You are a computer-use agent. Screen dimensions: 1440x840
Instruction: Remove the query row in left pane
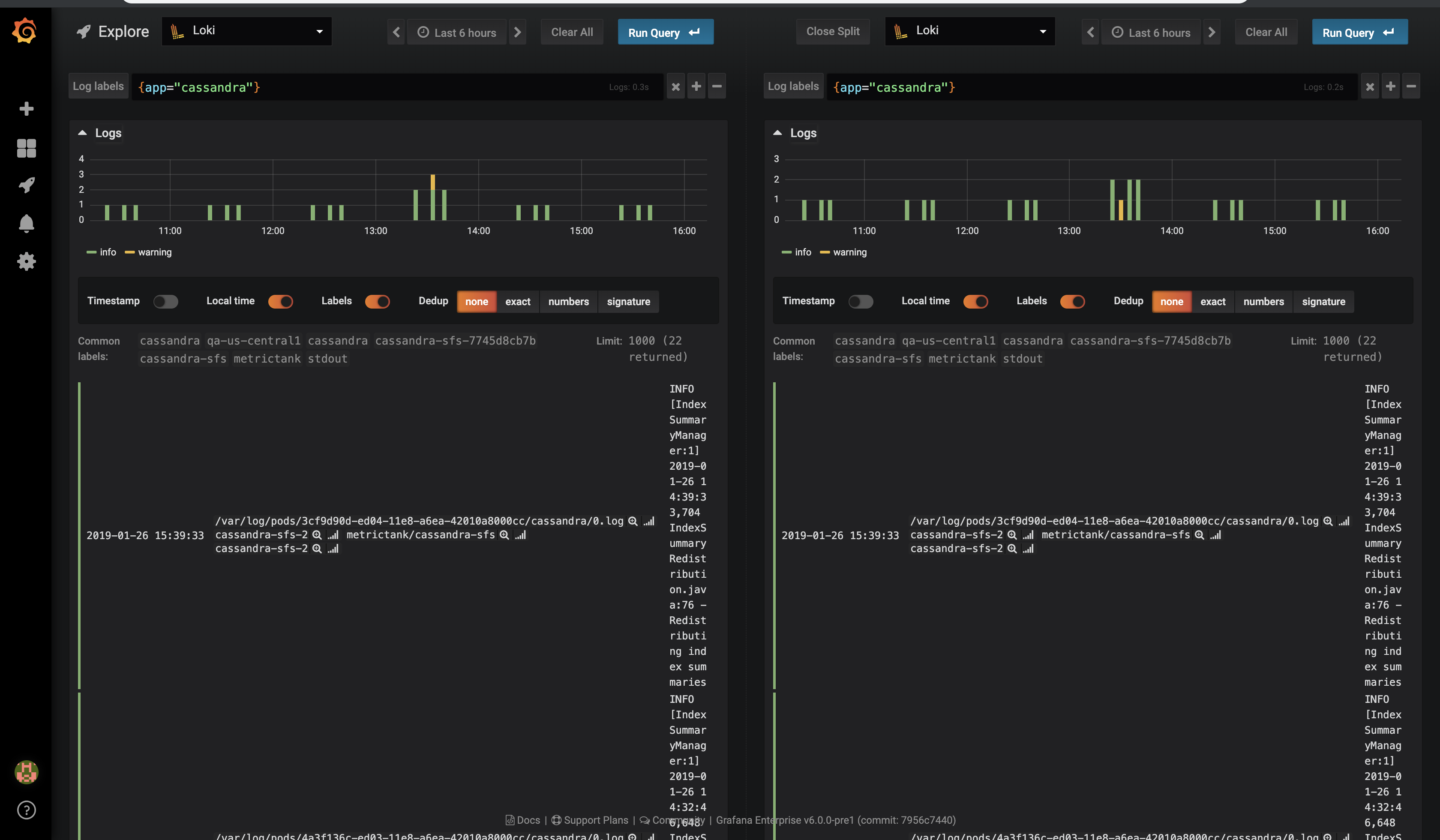pos(717,86)
